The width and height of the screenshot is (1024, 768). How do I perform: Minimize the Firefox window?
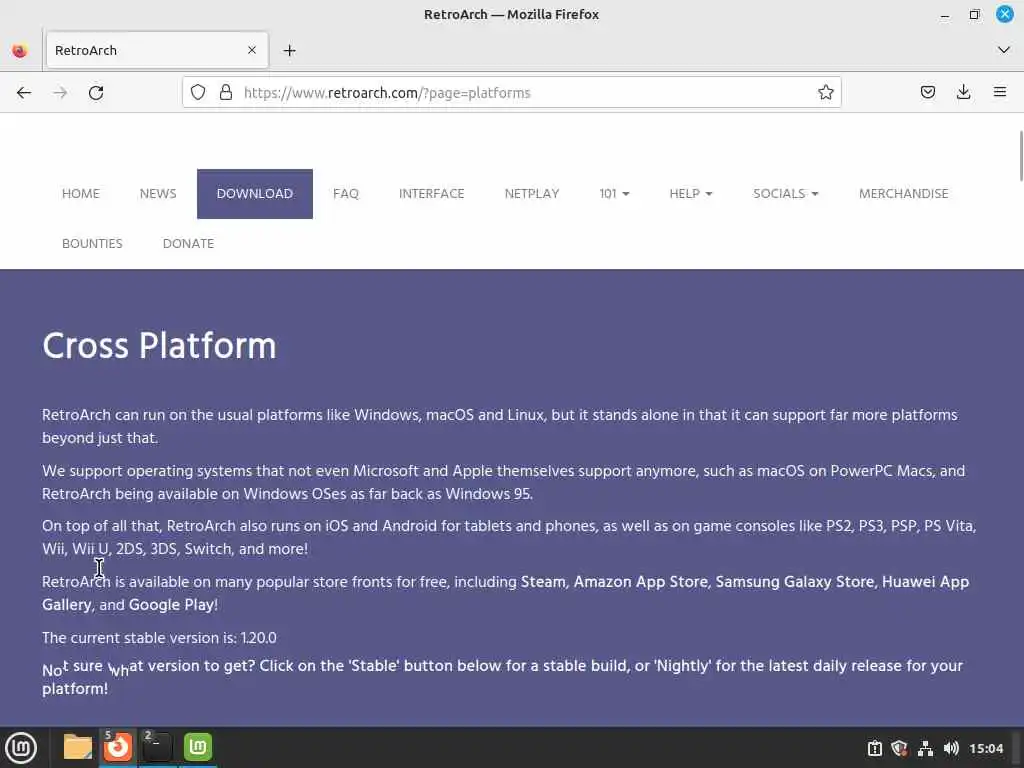pyautogui.click(x=945, y=14)
